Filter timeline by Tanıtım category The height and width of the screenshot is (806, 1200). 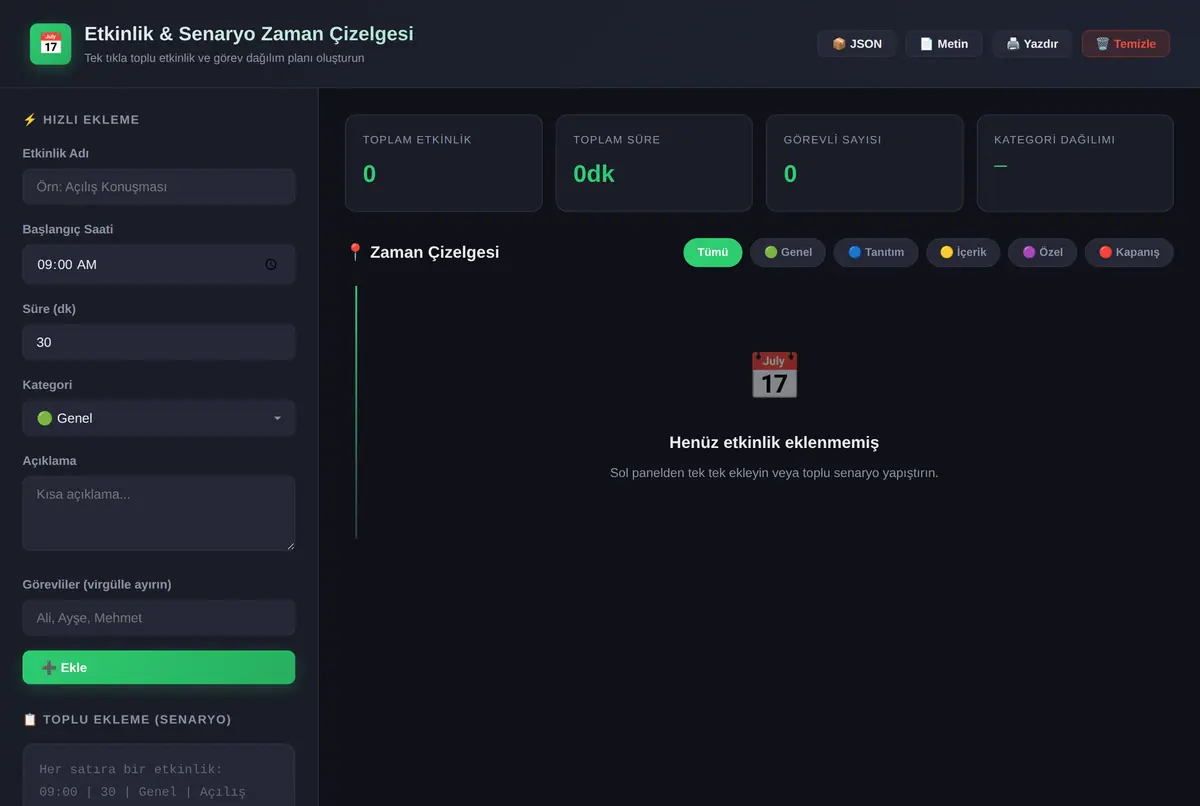tap(876, 252)
